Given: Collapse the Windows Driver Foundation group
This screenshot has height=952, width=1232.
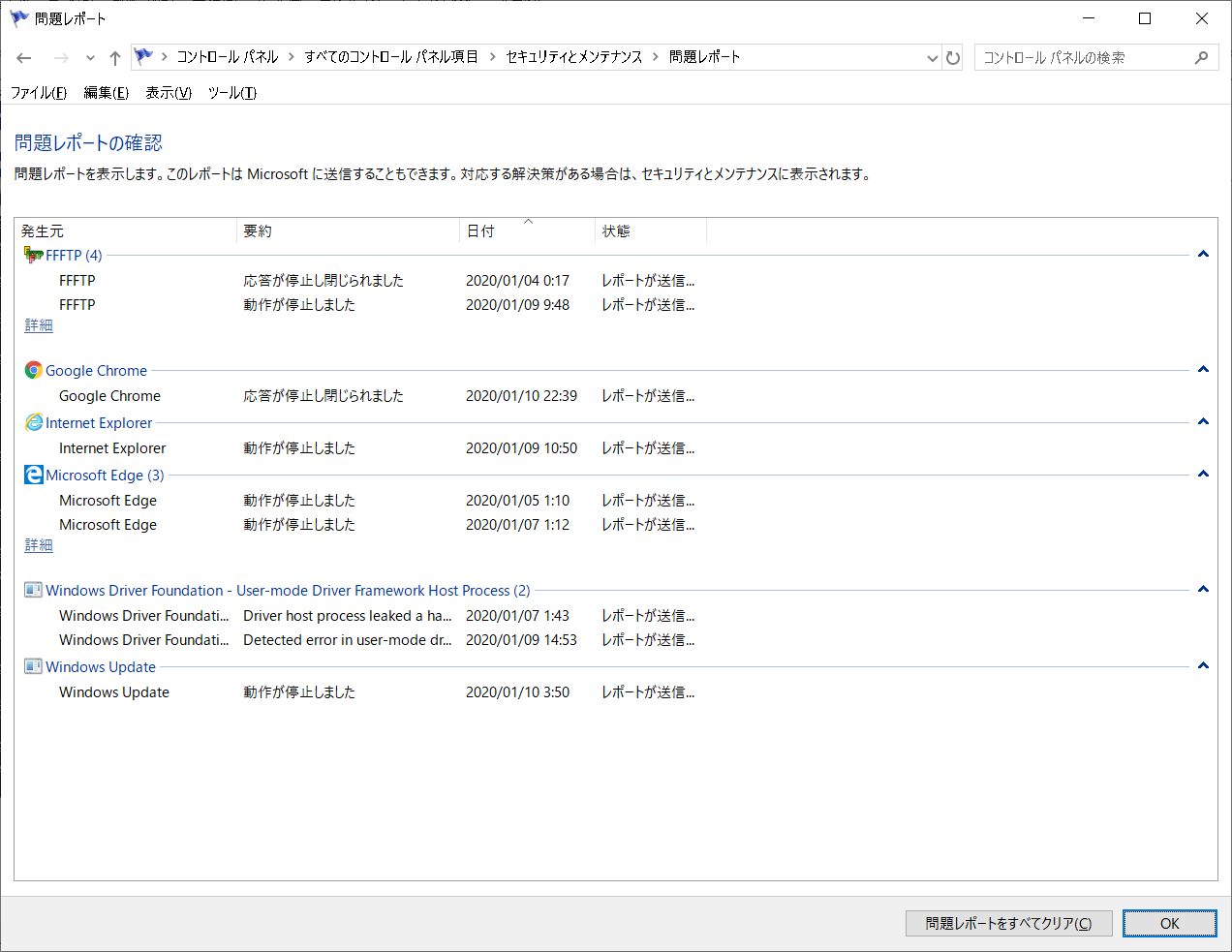Looking at the screenshot, I should point(1203,590).
